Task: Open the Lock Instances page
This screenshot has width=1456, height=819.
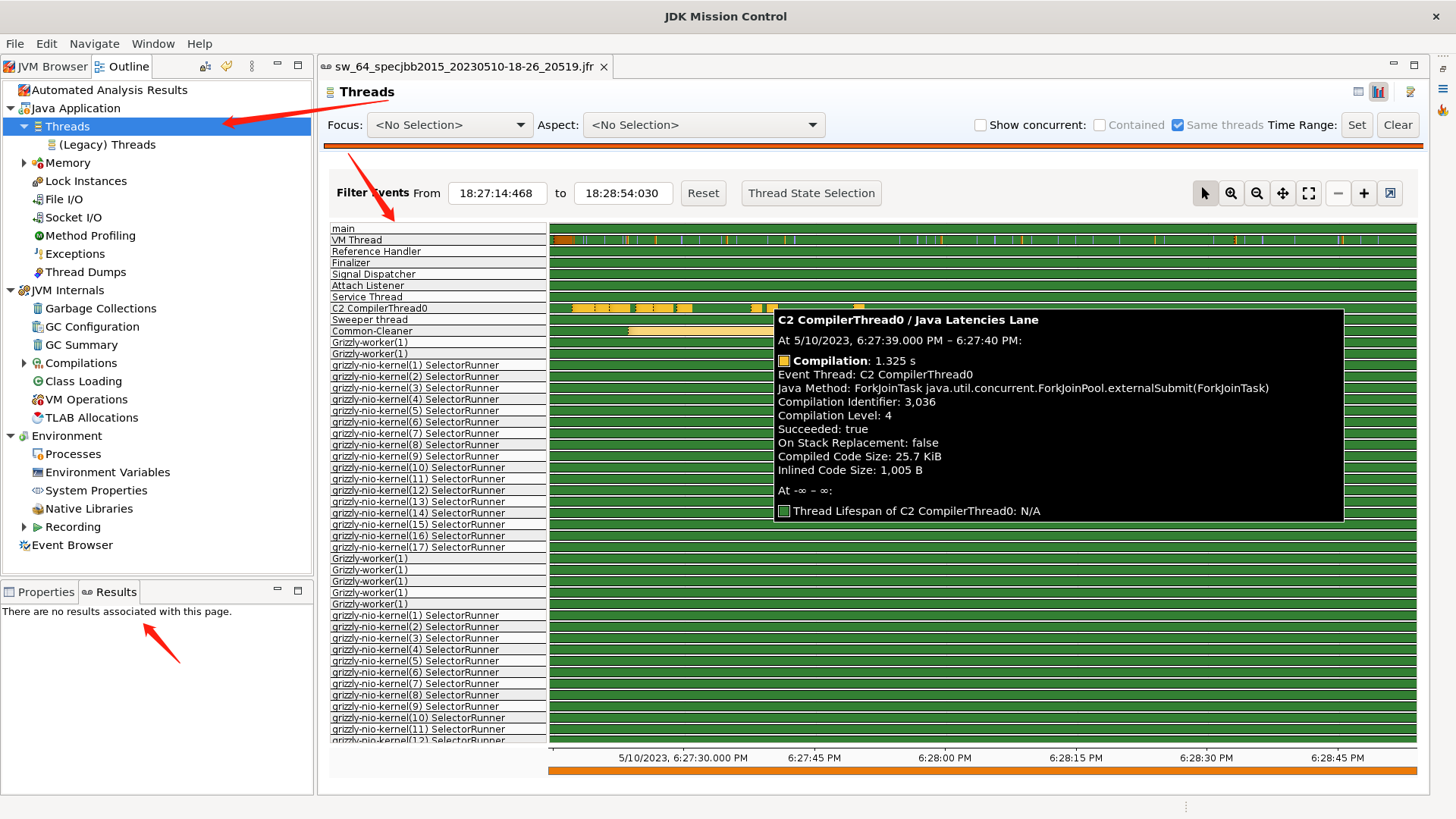Action: coord(86,181)
